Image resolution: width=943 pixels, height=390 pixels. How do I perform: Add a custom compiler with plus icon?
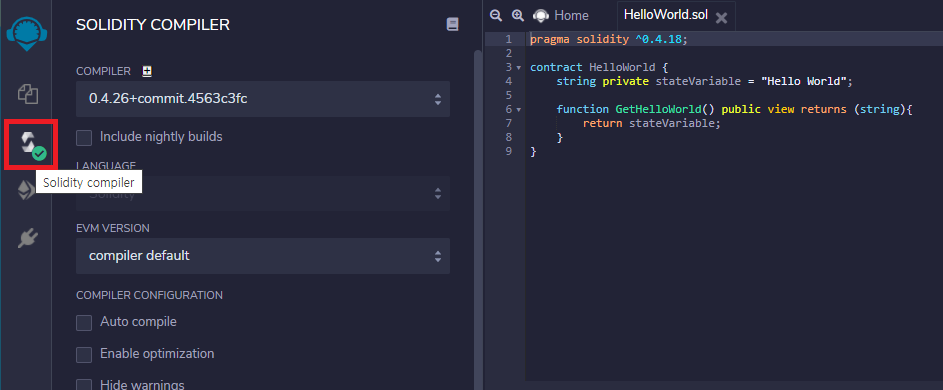[147, 71]
